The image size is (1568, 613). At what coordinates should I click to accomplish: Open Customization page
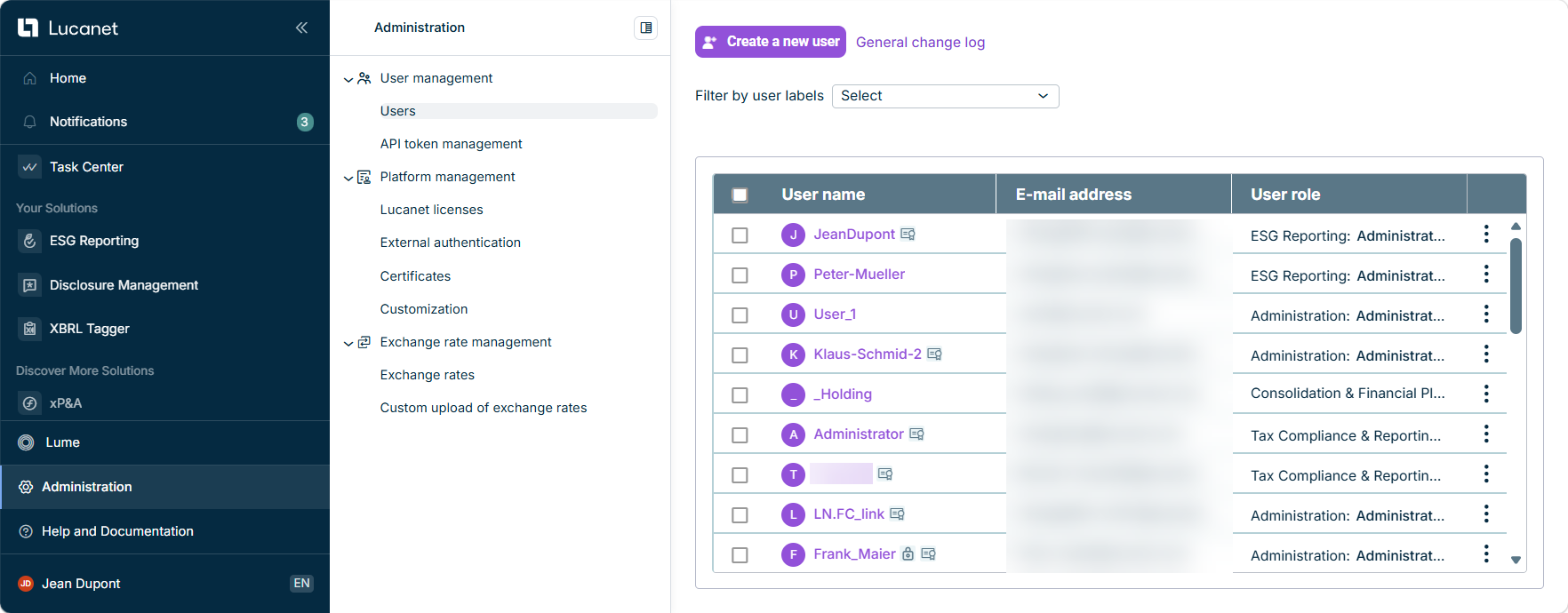click(423, 309)
